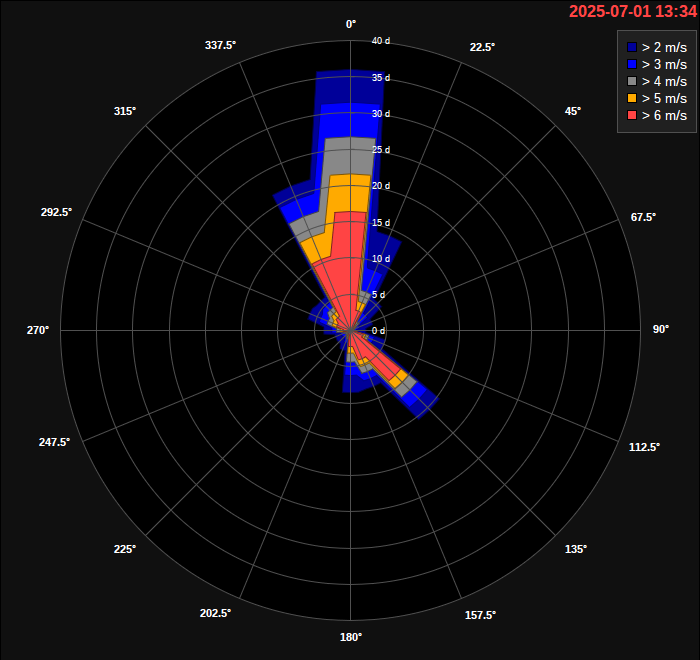Click the 67.5° direction label
Screen dimensions: 700x660
(643, 217)
